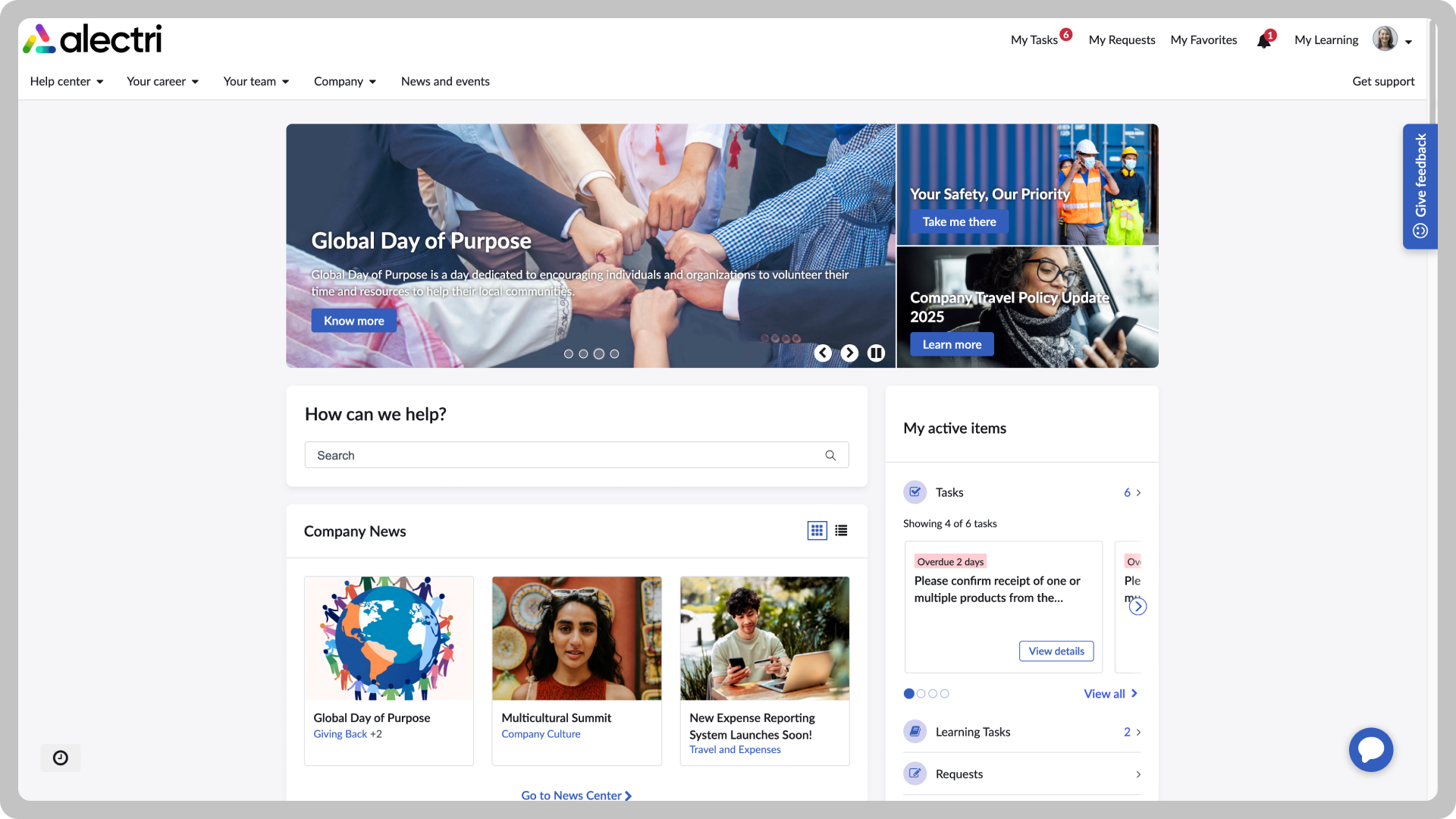This screenshot has width=1456, height=819.
Task: Click the Requests edit icon
Action: [x=915, y=773]
